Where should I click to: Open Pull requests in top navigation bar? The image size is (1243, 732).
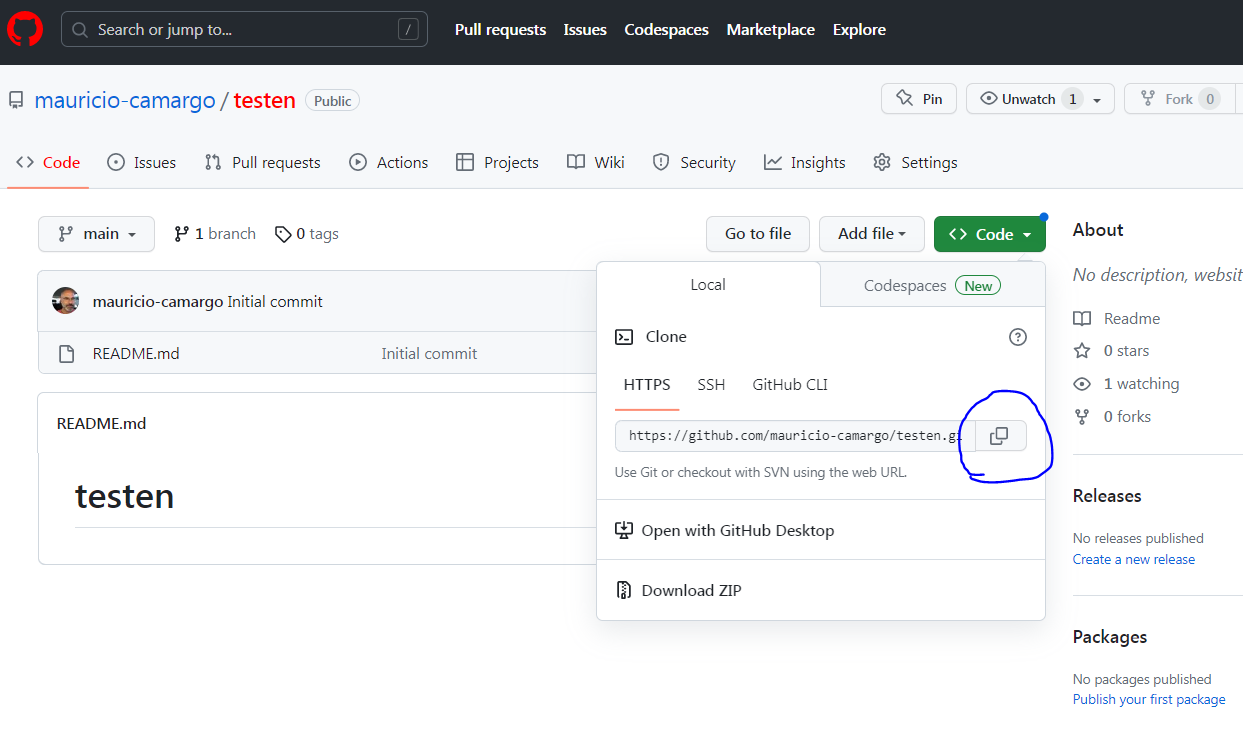pyautogui.click(x=500, y=30)
